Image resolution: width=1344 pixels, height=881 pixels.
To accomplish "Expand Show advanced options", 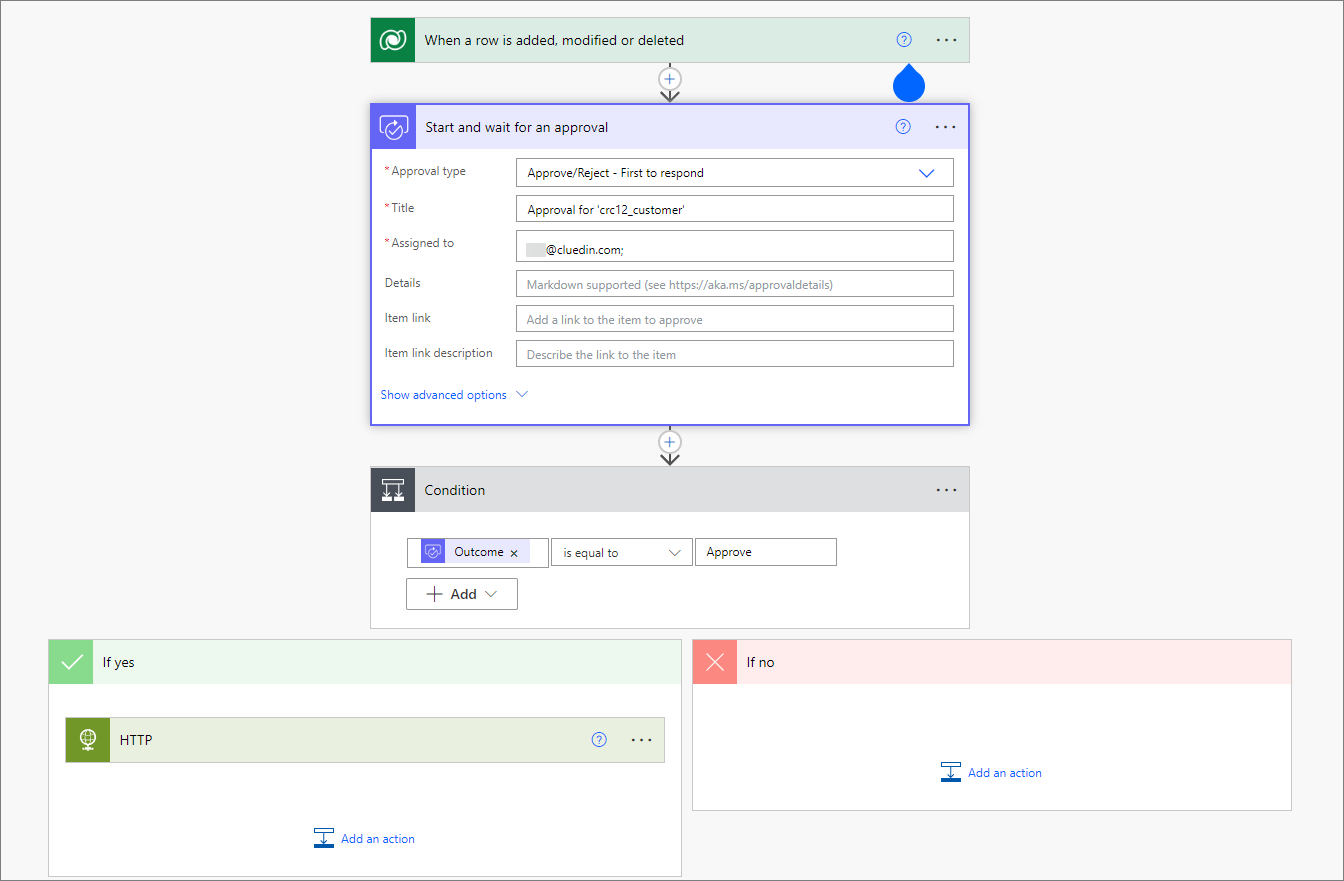I will tap(454, 394).
